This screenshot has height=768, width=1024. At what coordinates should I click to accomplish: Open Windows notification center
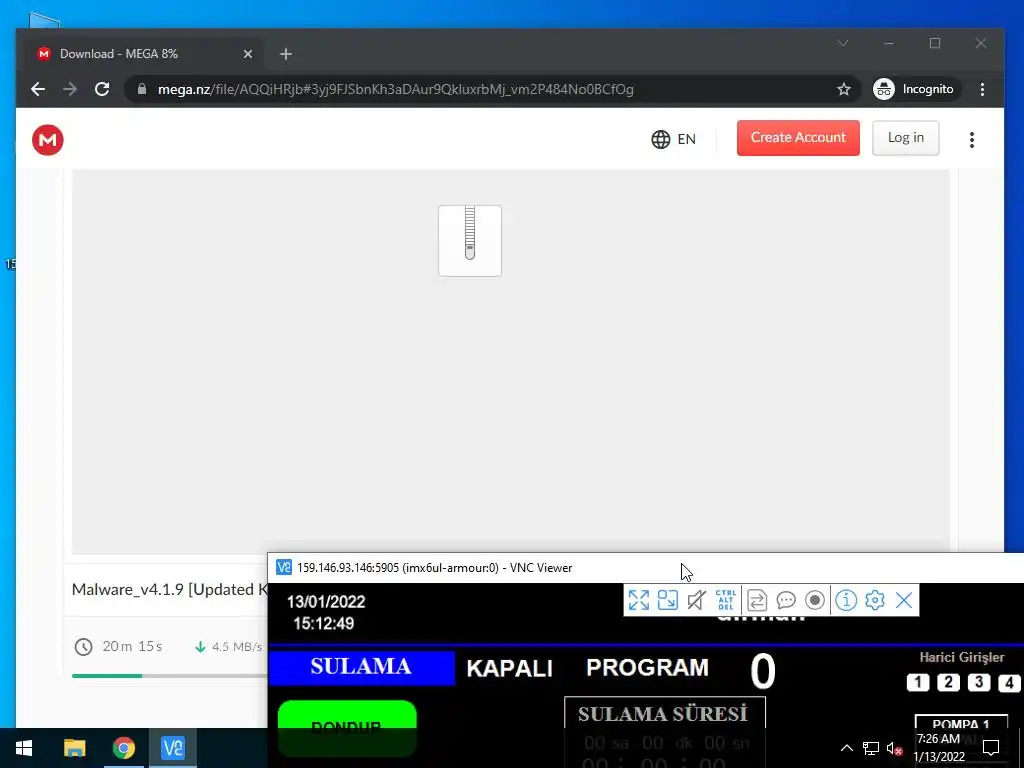[x=991, y=748]
